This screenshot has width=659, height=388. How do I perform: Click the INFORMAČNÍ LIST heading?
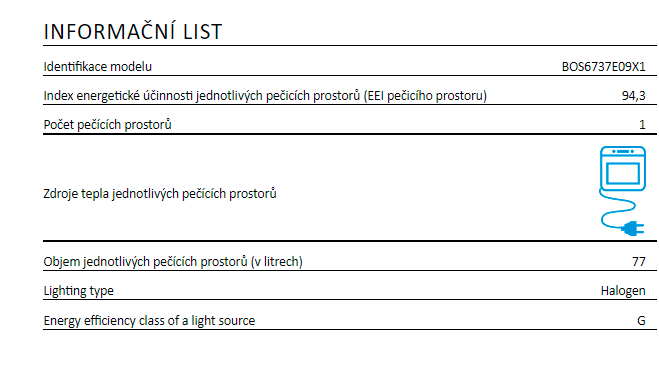tap(133, 32)
